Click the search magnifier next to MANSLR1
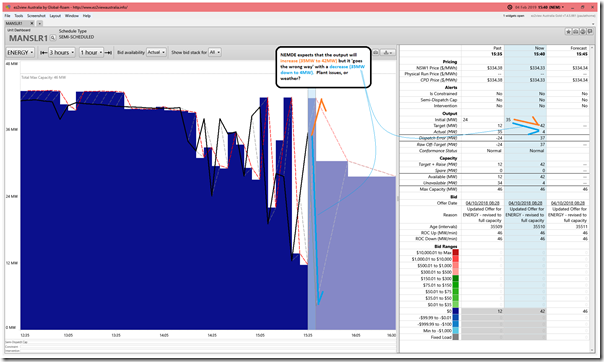 tap(53, 38)
